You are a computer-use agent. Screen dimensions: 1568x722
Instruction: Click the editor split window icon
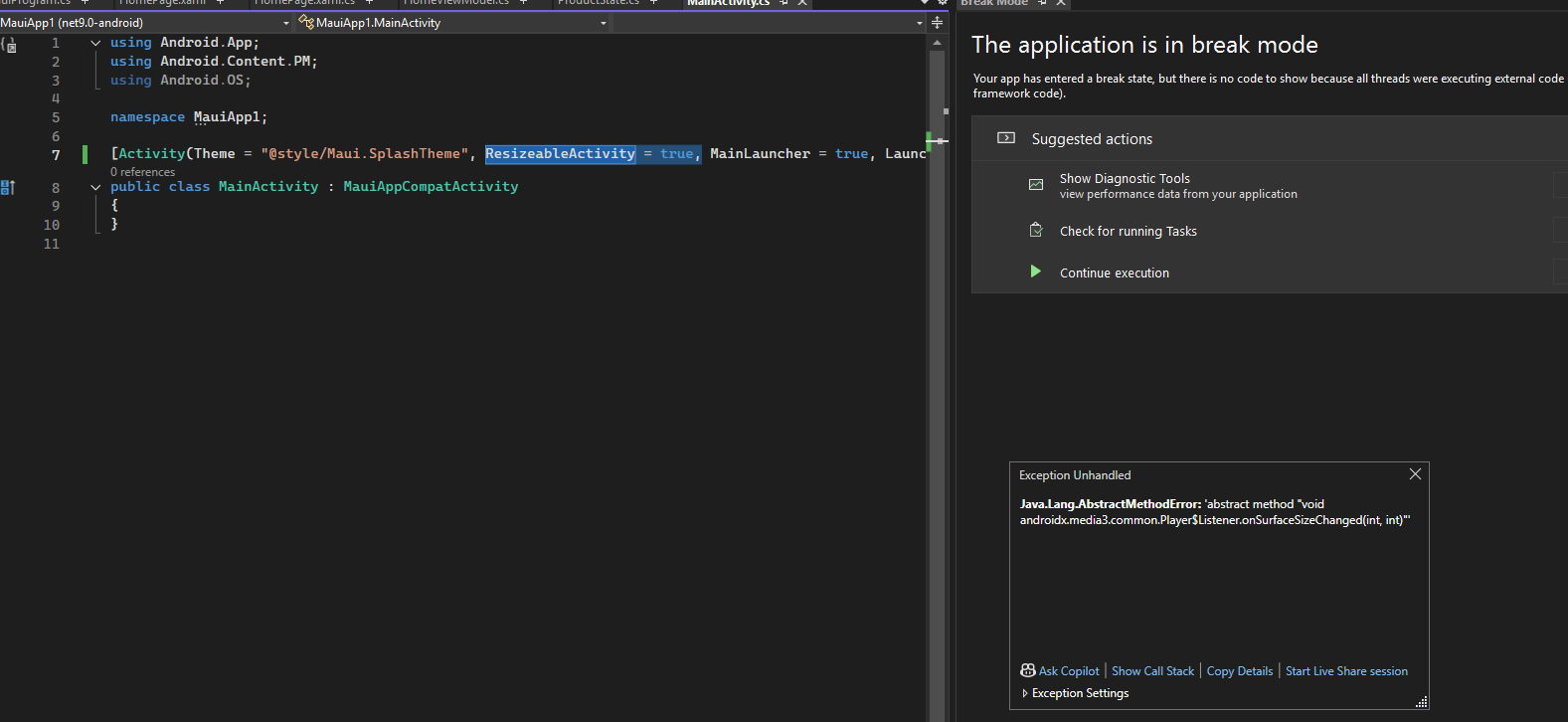coord(937,22)
